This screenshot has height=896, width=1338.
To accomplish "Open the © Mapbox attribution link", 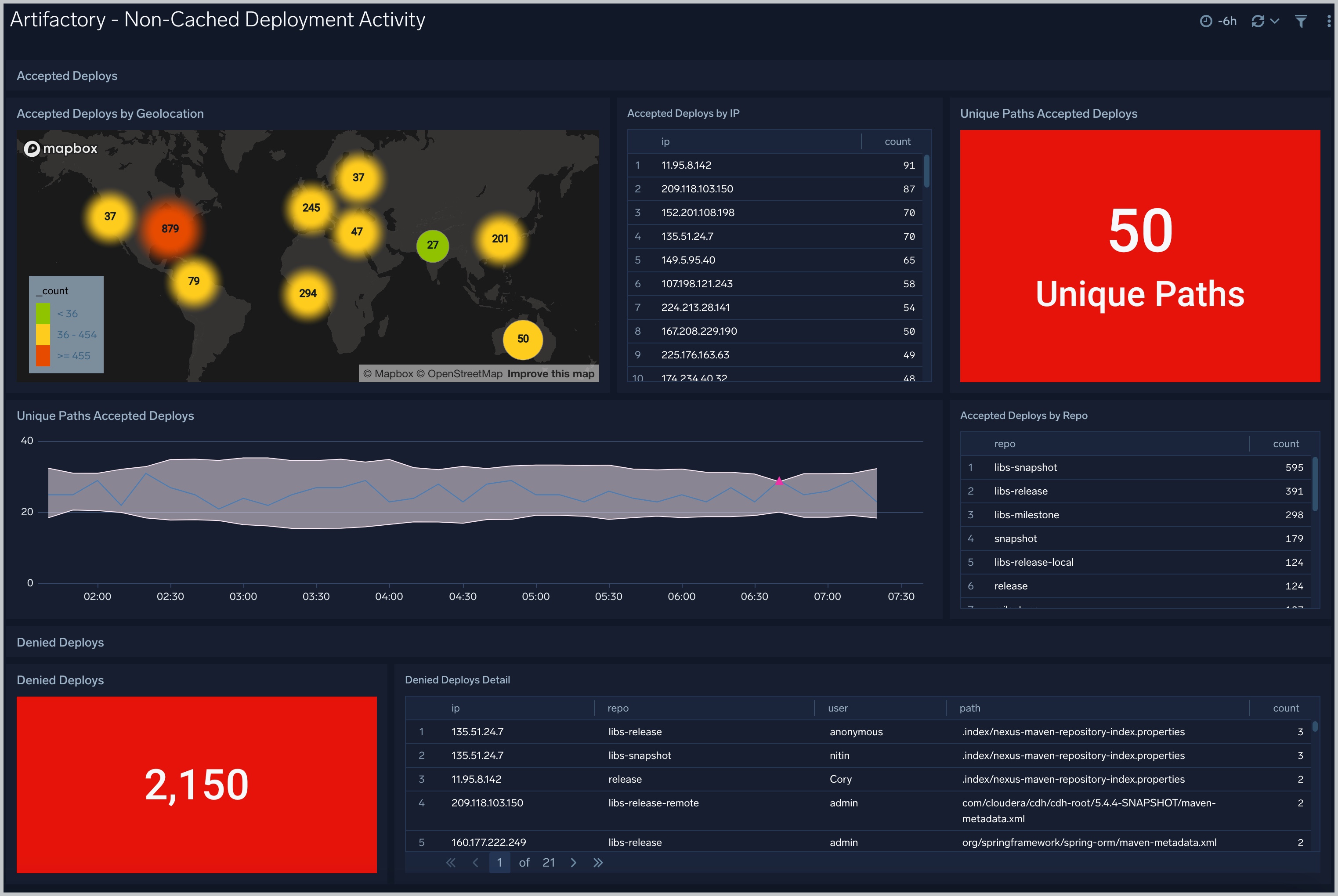I will [388, 374].
